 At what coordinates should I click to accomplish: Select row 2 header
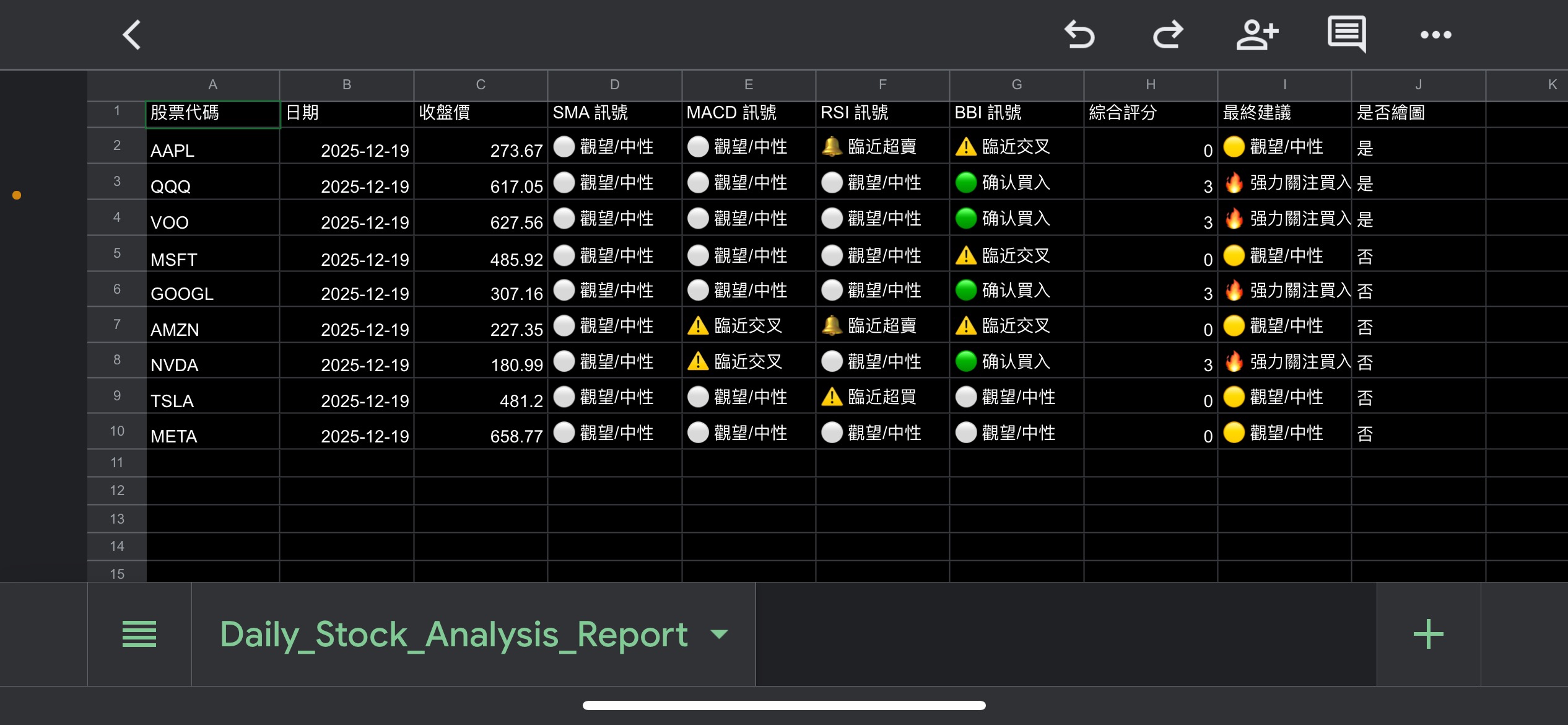117,146
